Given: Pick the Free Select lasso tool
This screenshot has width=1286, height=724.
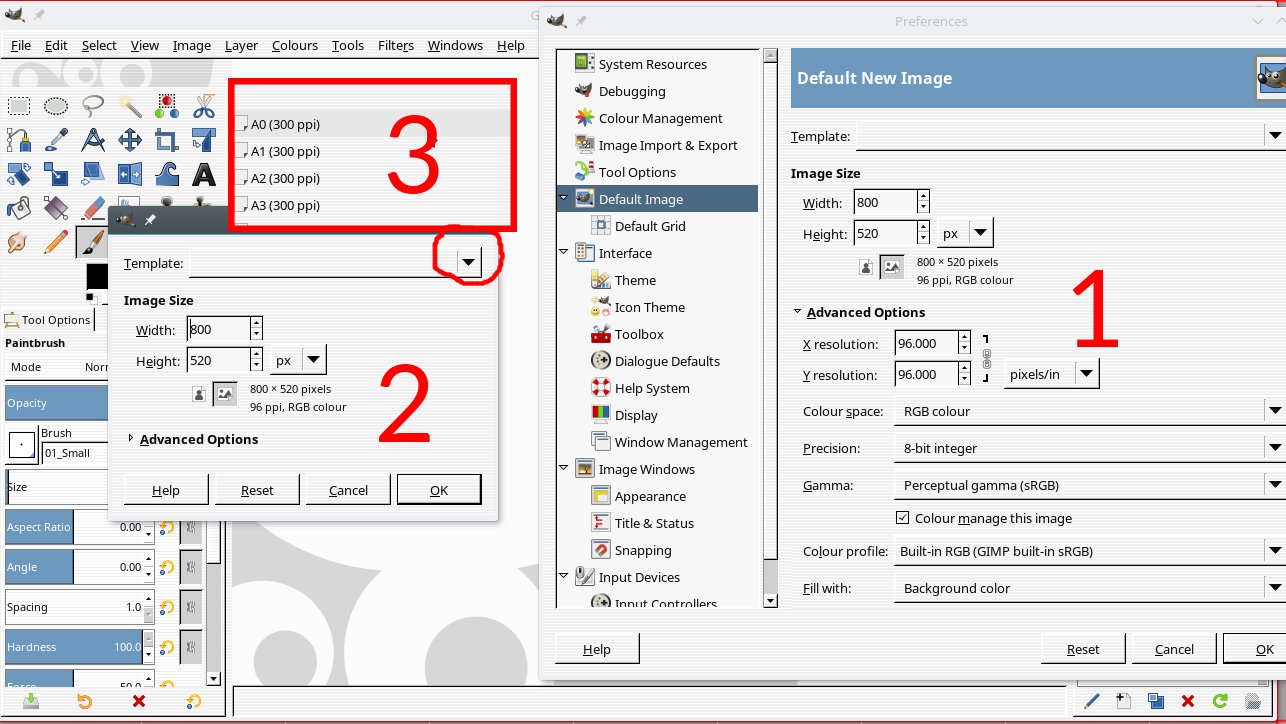Looking at the screenshot, I should [x=93, y=105].
